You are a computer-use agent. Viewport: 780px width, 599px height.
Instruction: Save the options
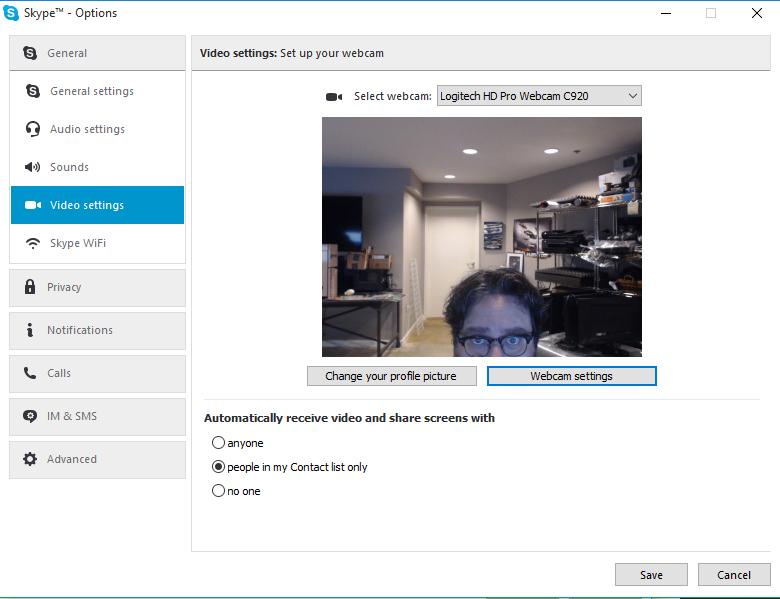(x=651, y=575)
